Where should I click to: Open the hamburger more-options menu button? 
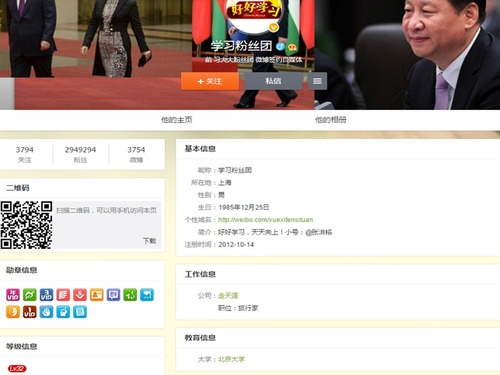click(317, 81)
